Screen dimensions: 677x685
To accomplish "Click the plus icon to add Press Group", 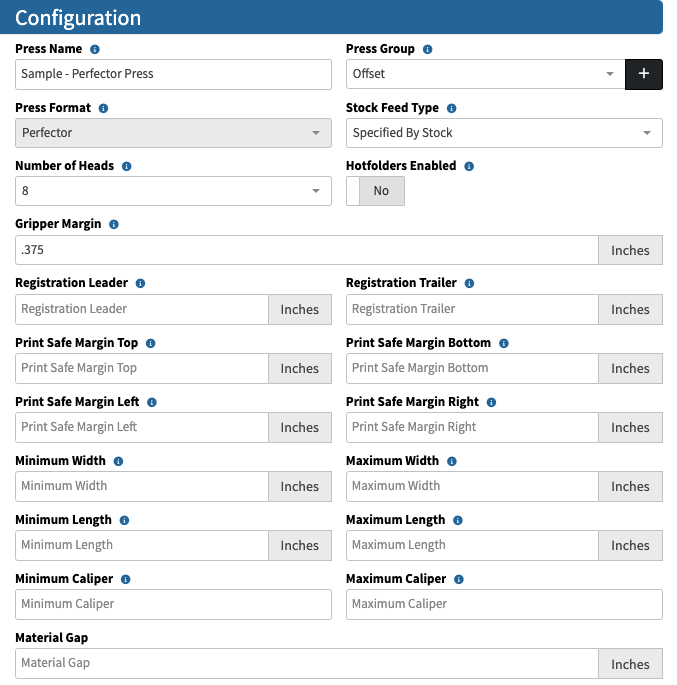I will pyautogui.click(x=644, y=74).
